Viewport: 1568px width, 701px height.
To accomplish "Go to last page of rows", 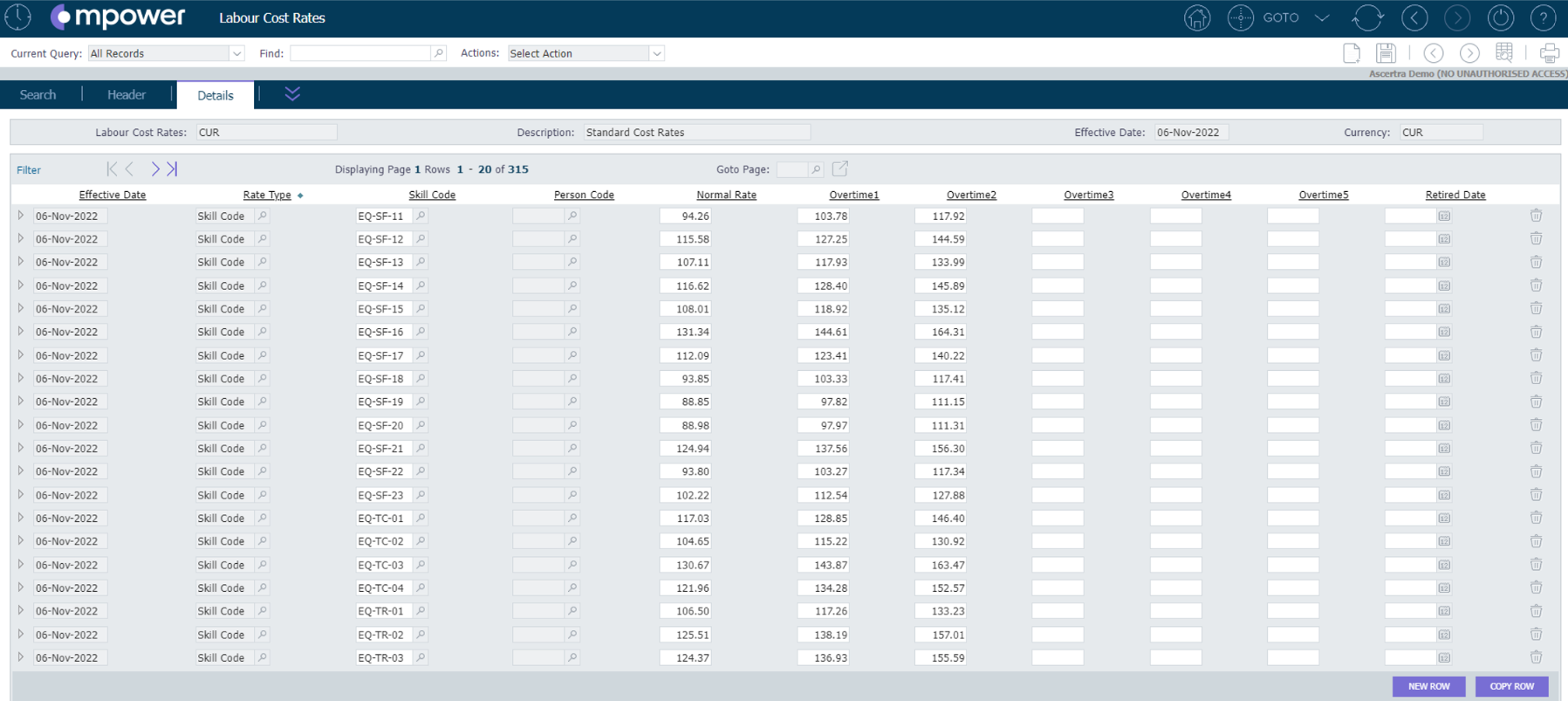I will pyautogui.click(x=173, y=169).
